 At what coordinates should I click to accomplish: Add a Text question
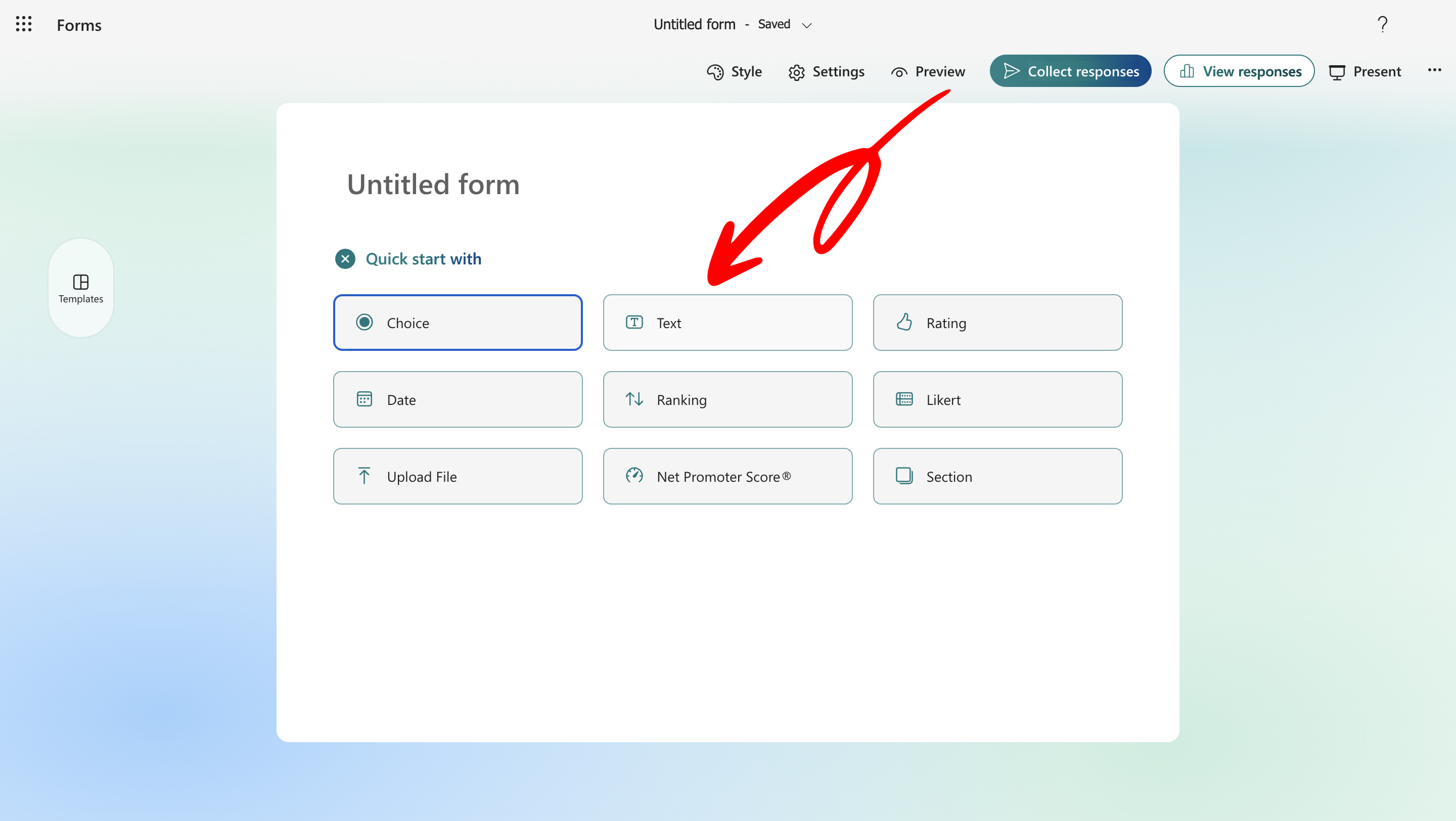pos(727,323)
